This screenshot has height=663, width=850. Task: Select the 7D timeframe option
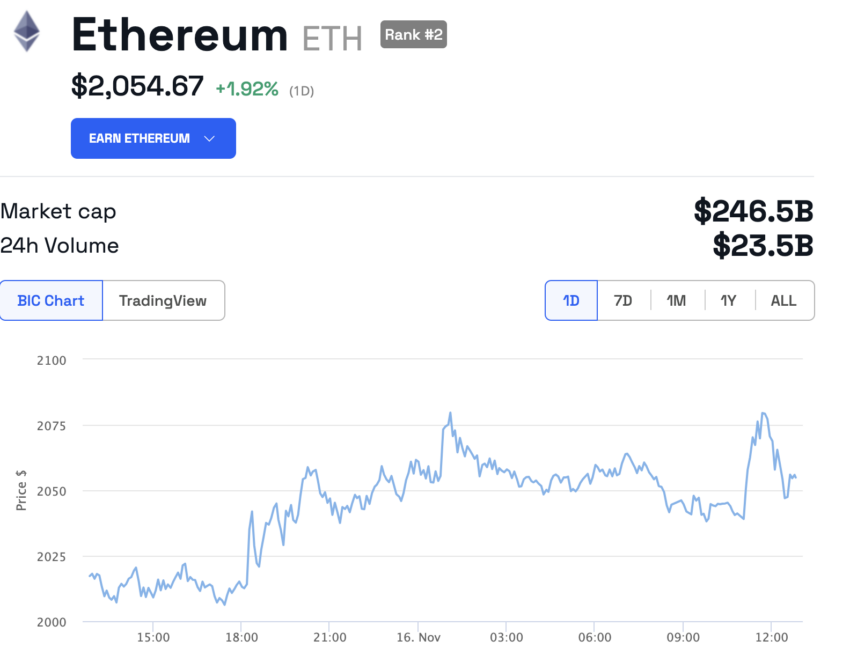tap(623, 300)
